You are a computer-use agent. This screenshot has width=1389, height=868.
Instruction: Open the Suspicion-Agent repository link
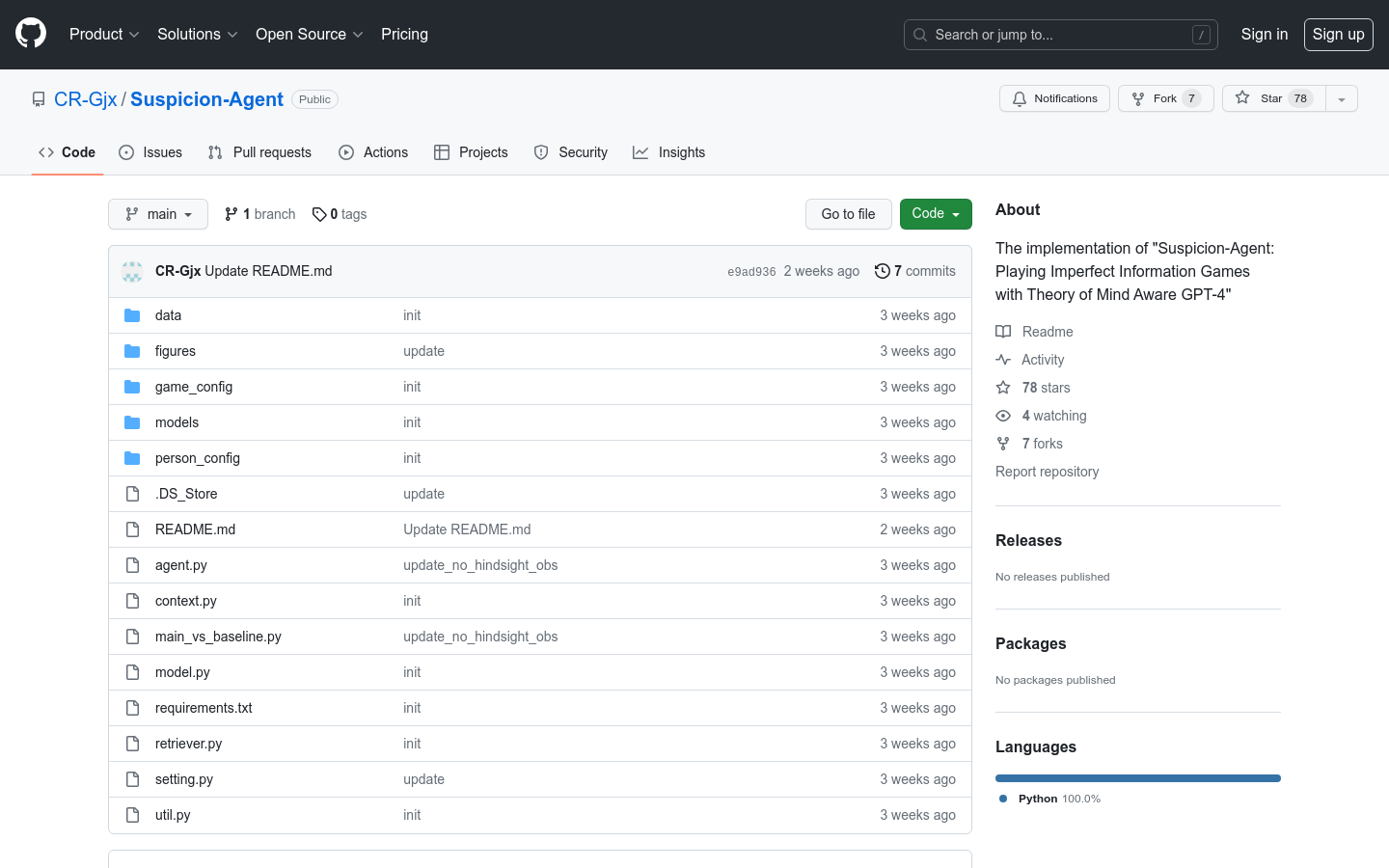(206, 99)
